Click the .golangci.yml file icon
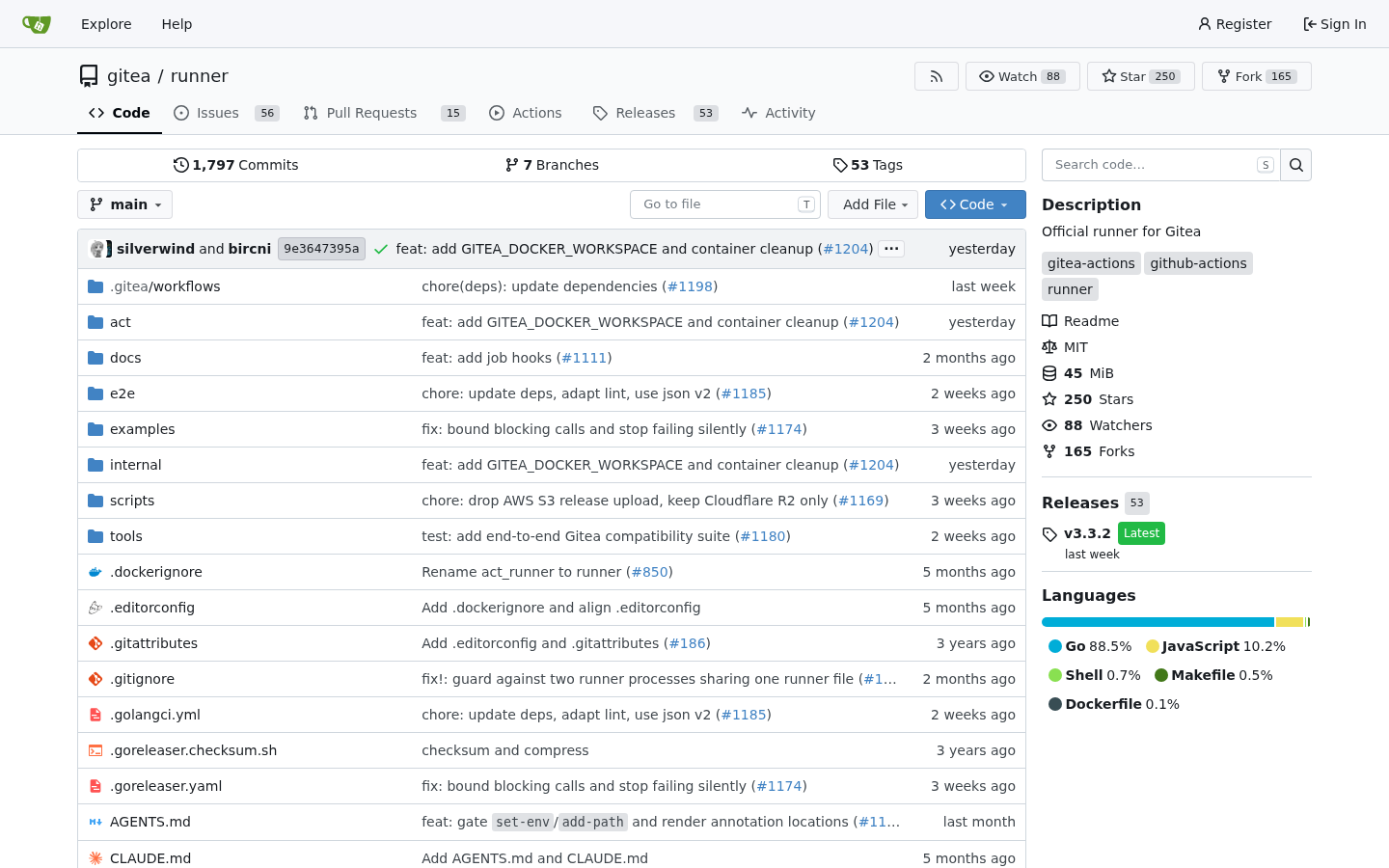The height and width of the screenshot is (868, 1389). pyautogui.click(x=95, y=715)
